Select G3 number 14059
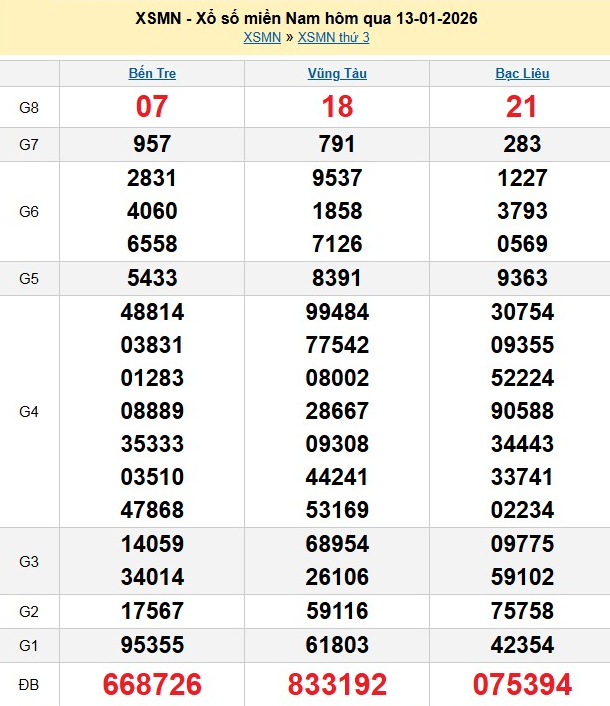The height and width of the screenshot is (706, 610). [152, 544]
